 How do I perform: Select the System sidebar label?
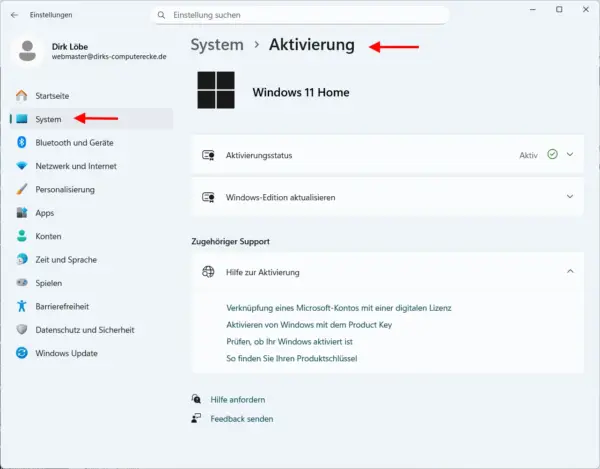48,119
